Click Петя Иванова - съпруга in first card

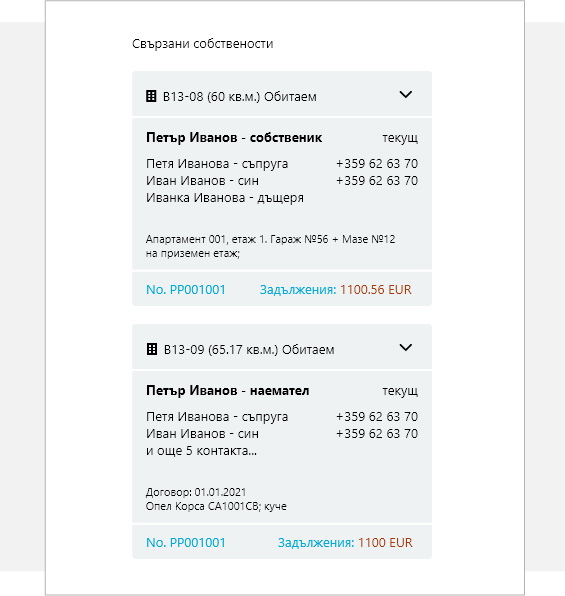(217, 164)
